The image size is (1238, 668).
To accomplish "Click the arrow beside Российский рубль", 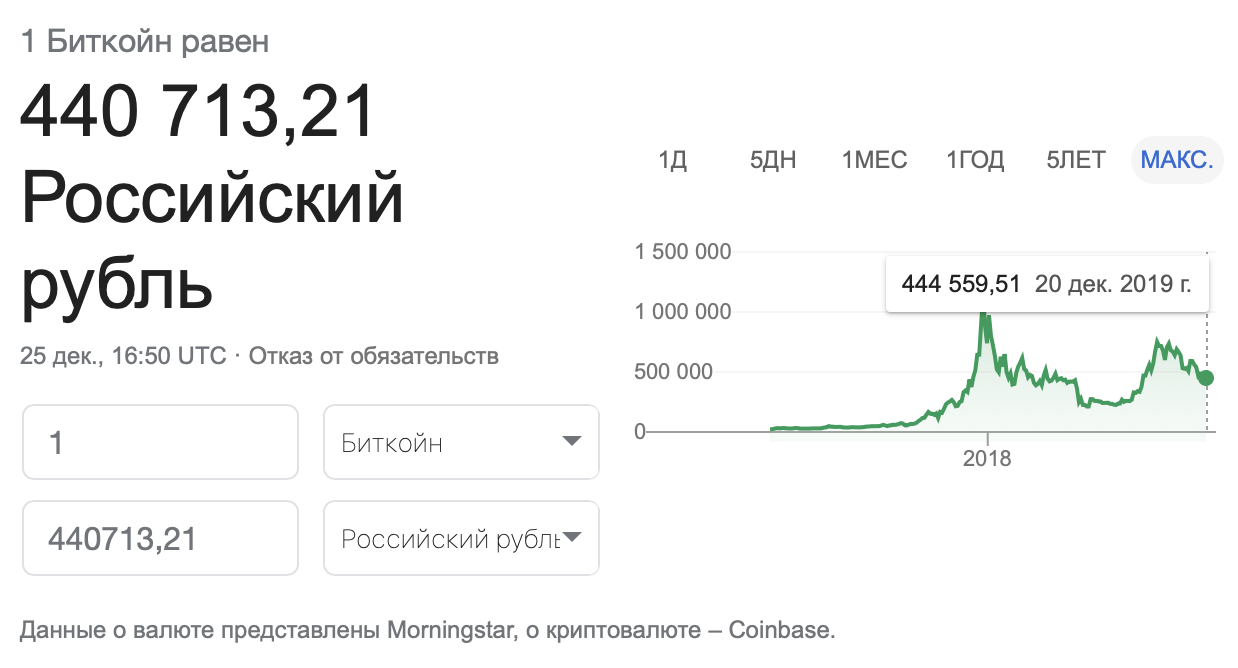I will 572,538.
